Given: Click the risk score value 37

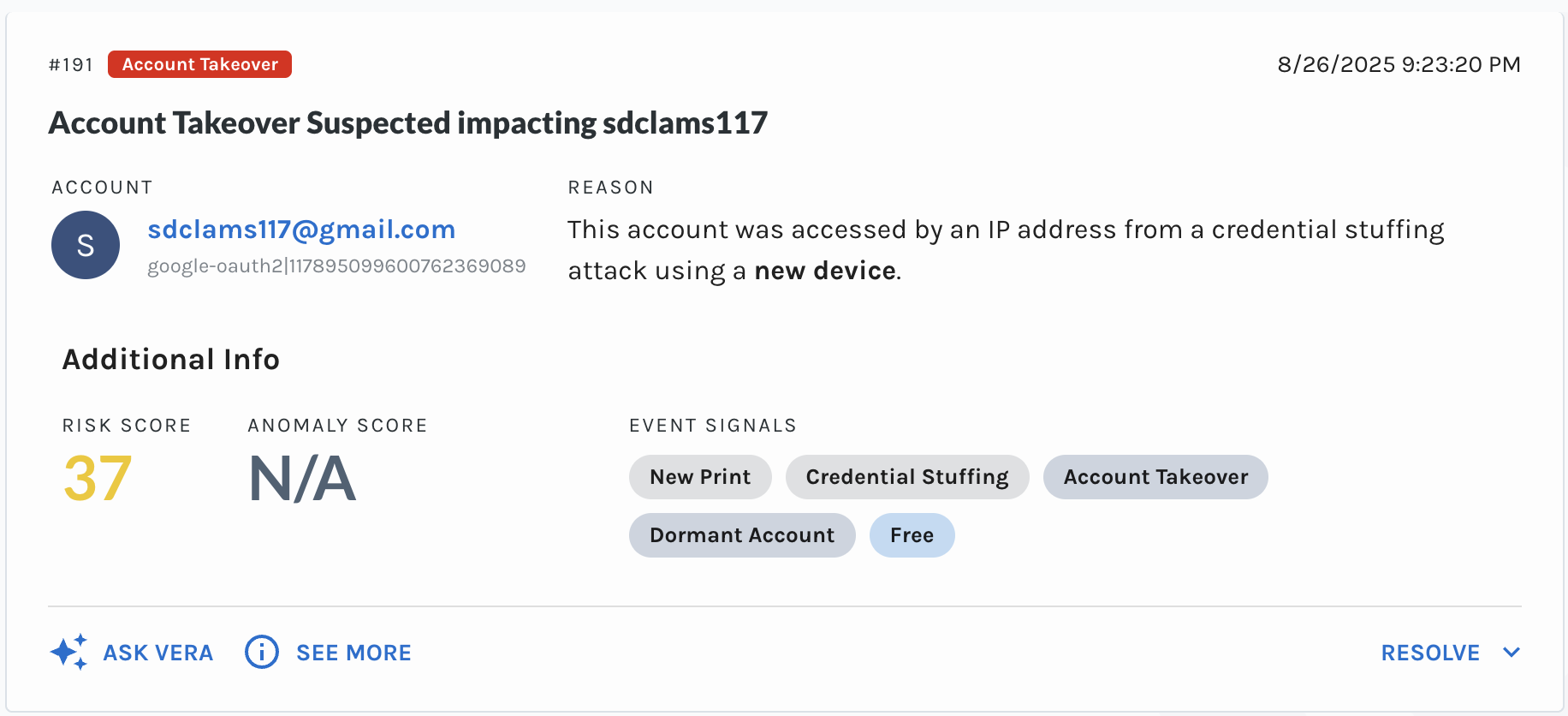Looking at the screenshot, I should click(x=98, y=478).
